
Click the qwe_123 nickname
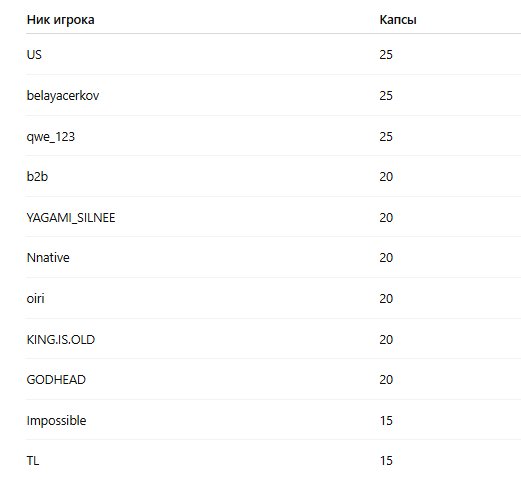pyautogui.click(x=51, y=137)
